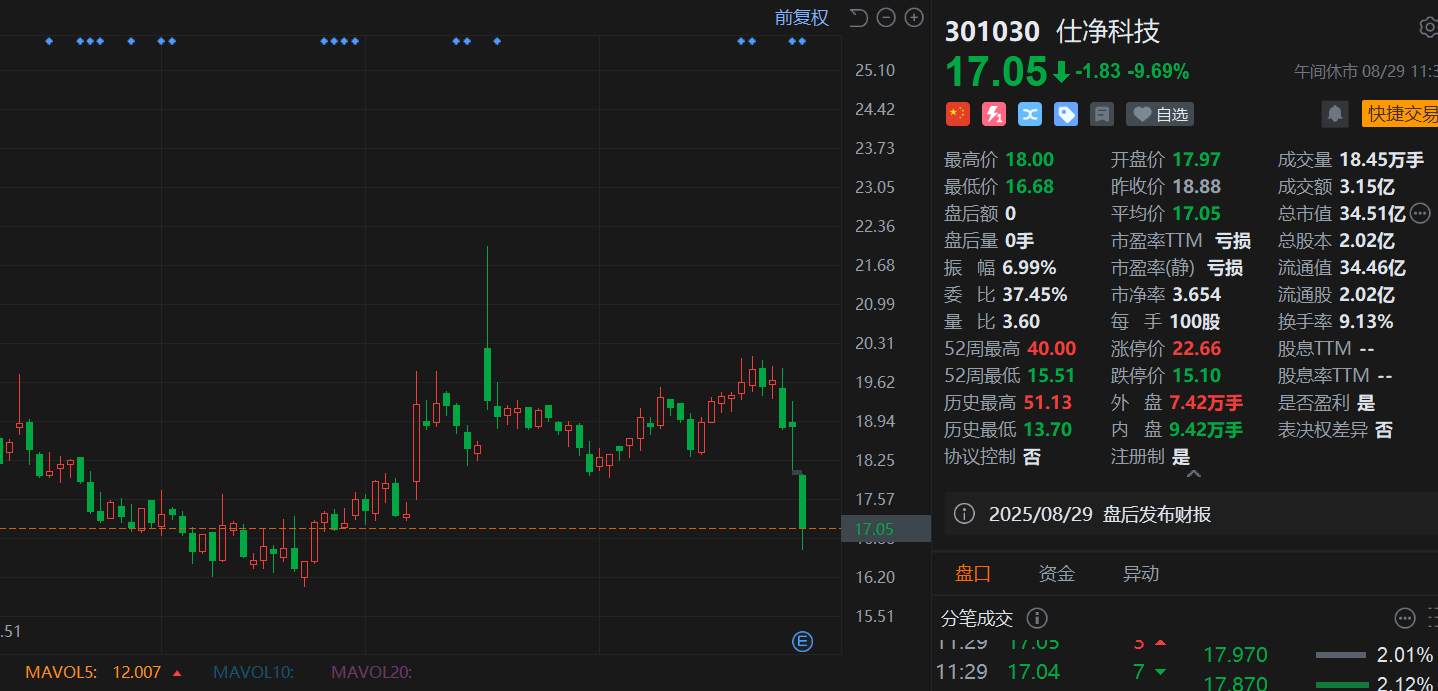The height and width of the screenshot is (691, 1438).
Task: Click the 换手率 value 9.13%
Action: pyautogui.click(x=1366, y=322)
